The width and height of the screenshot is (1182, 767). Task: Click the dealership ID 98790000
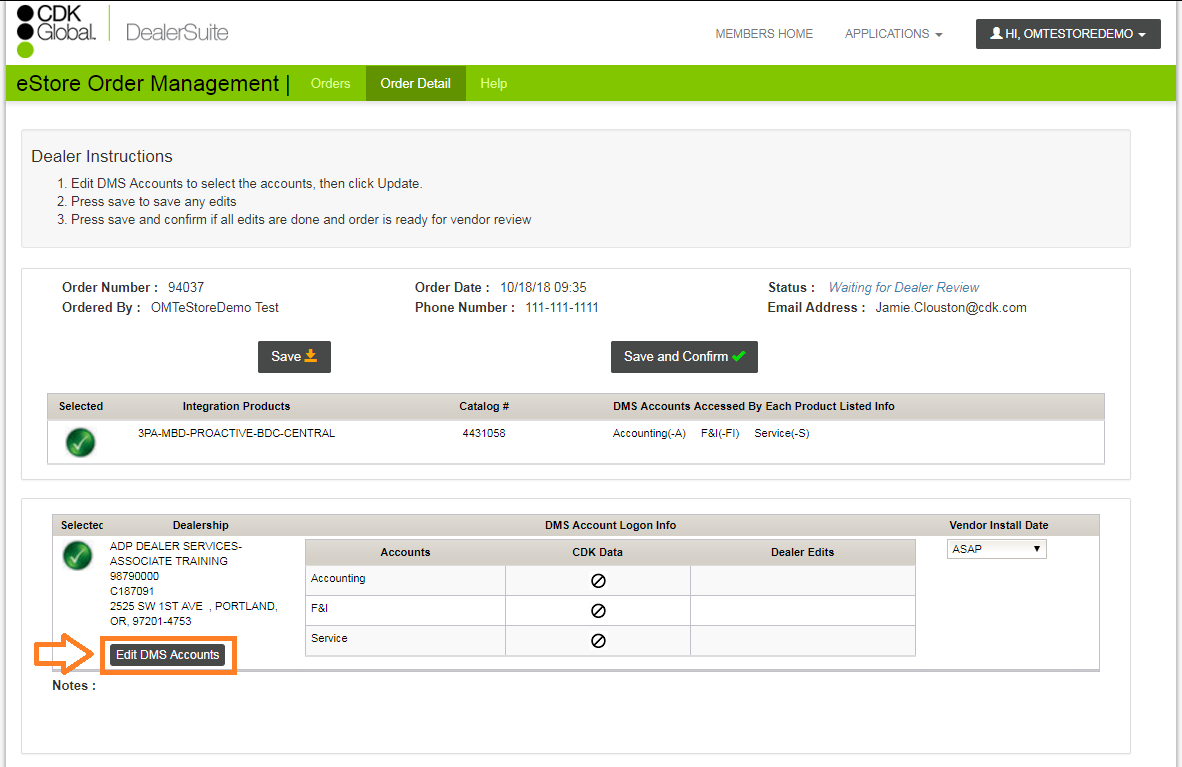[x=134, y=576]
